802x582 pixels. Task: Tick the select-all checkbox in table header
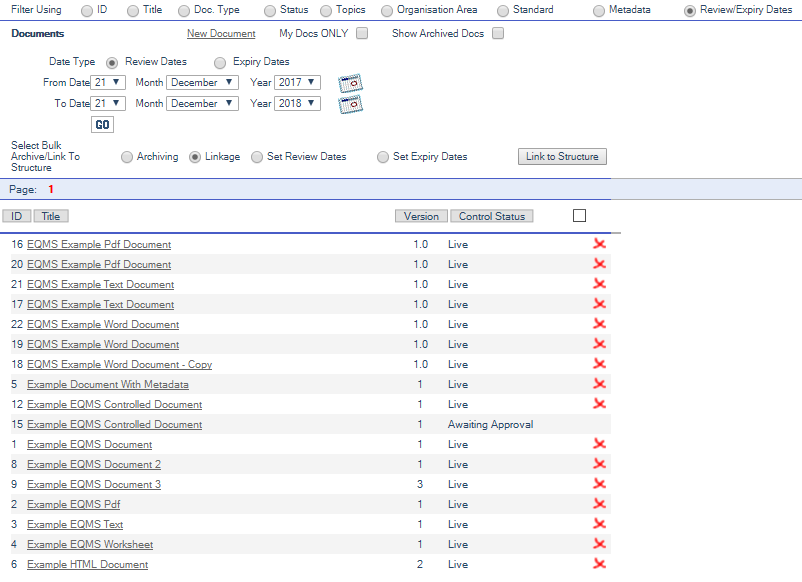point(580,216)
